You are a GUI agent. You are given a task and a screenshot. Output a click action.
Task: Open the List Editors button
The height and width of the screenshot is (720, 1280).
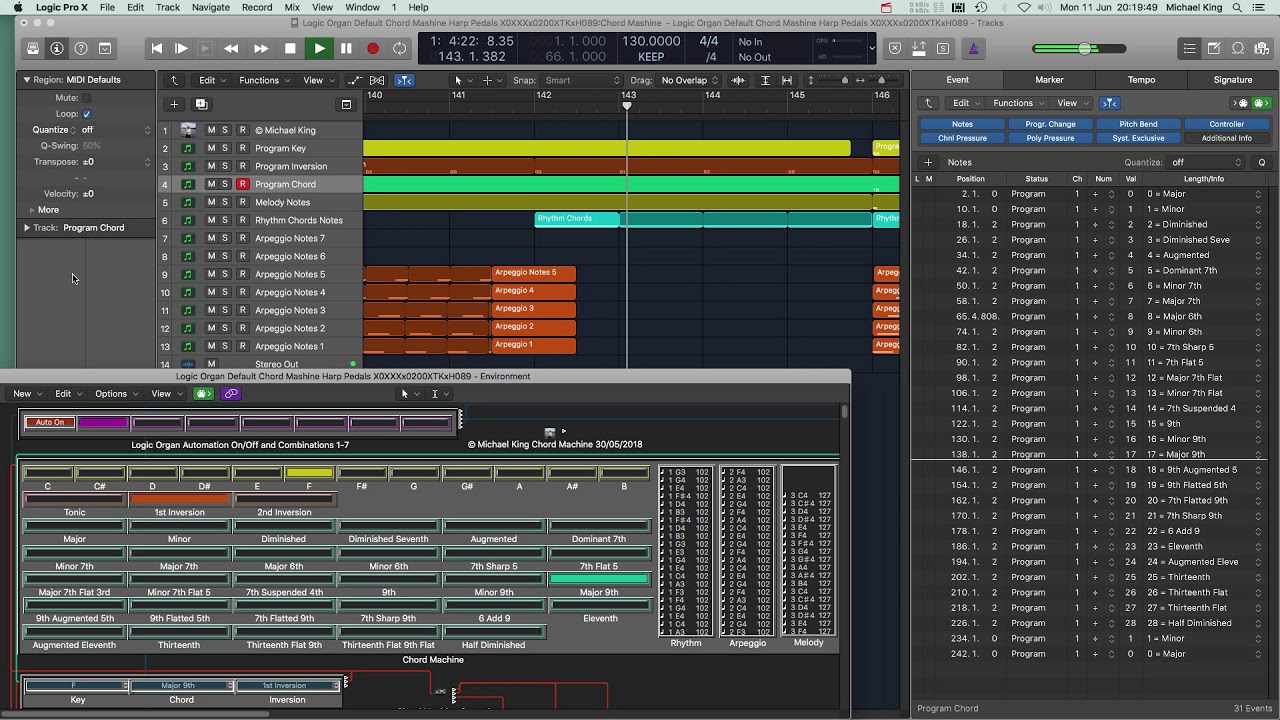click(x=1189, y=48)
